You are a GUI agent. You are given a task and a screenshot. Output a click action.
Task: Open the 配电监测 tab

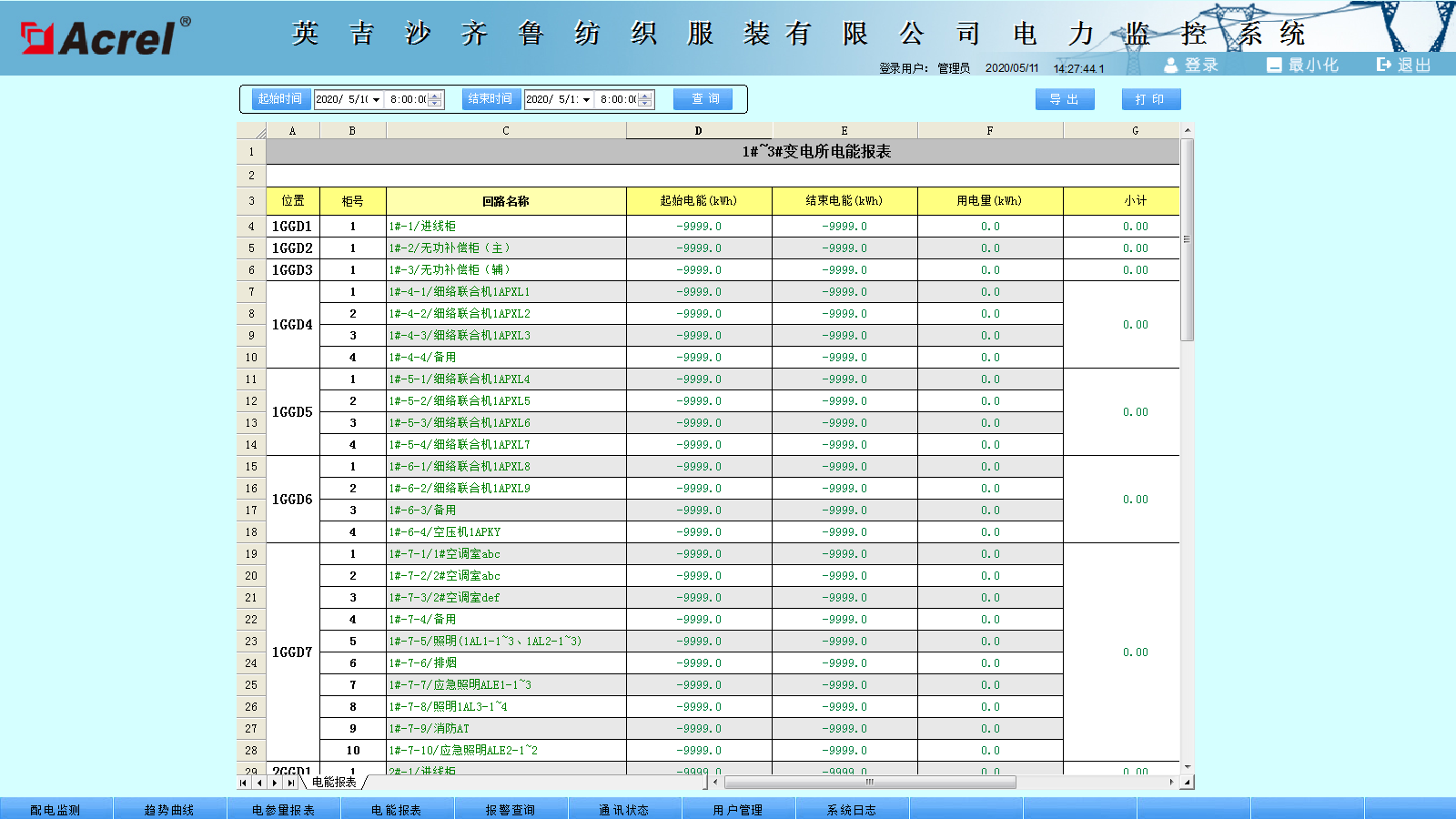[x=56, y=809]
